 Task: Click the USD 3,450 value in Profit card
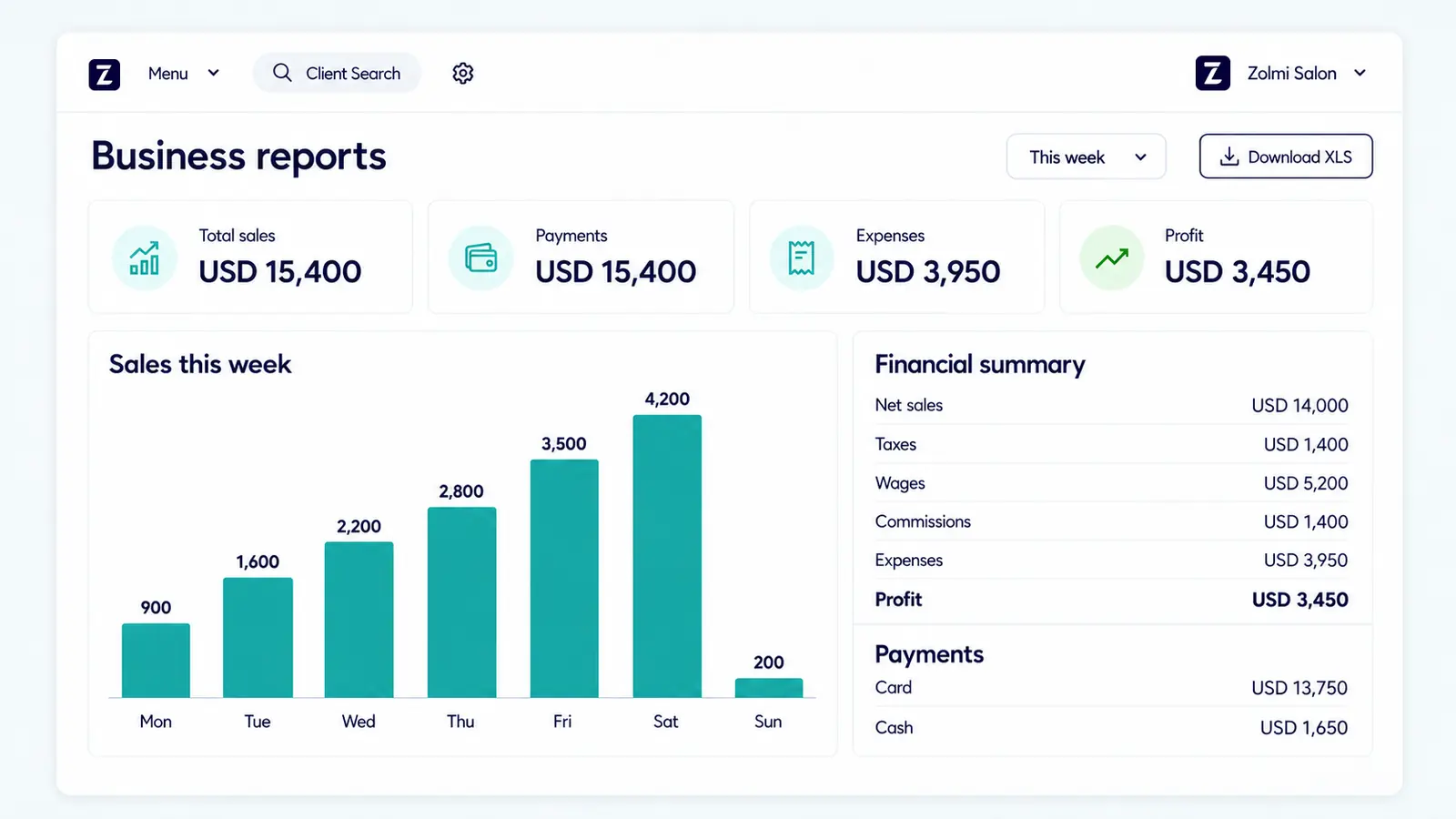pos(1238,271)
